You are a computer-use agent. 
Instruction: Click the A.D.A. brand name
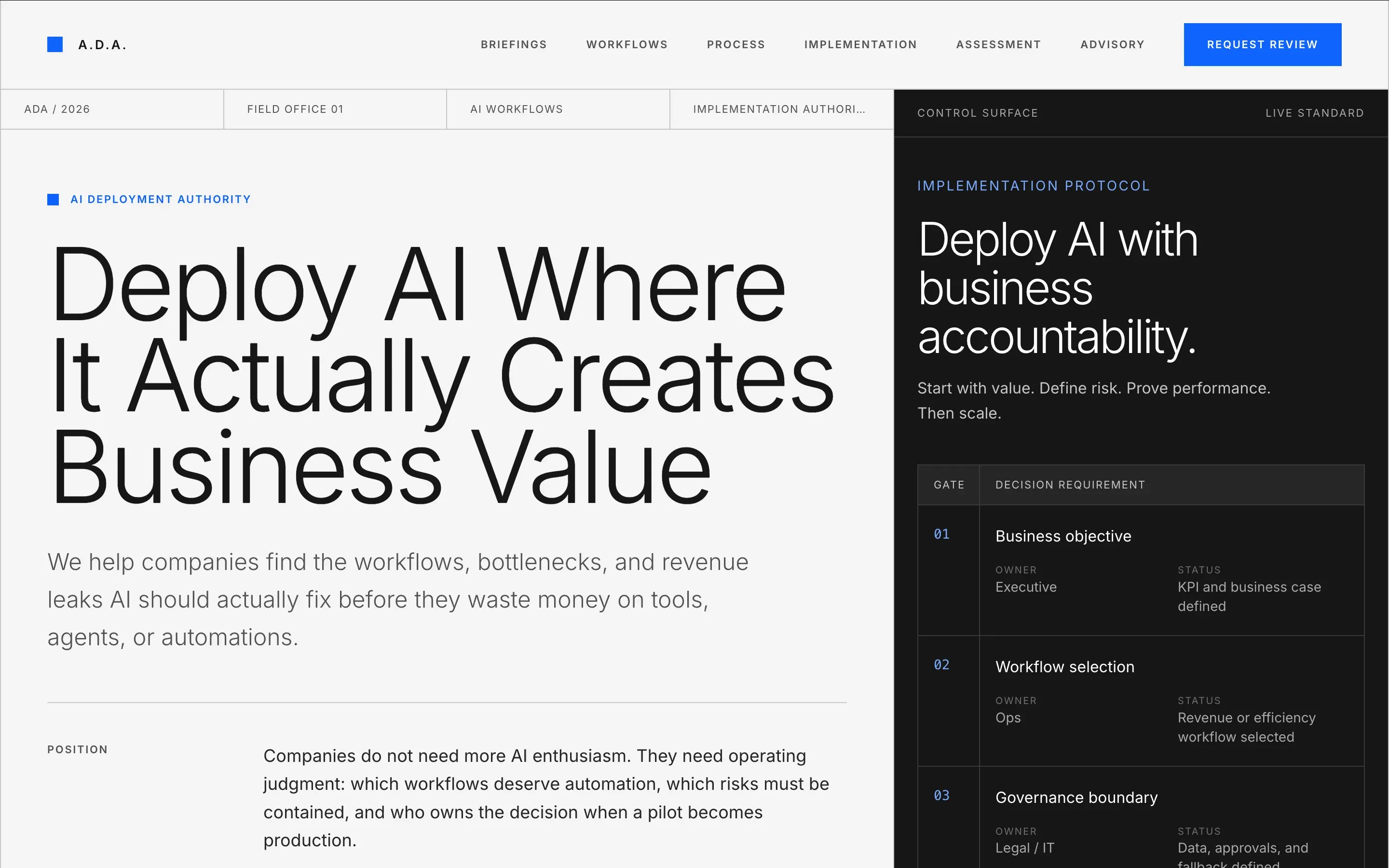coord(102,45)
